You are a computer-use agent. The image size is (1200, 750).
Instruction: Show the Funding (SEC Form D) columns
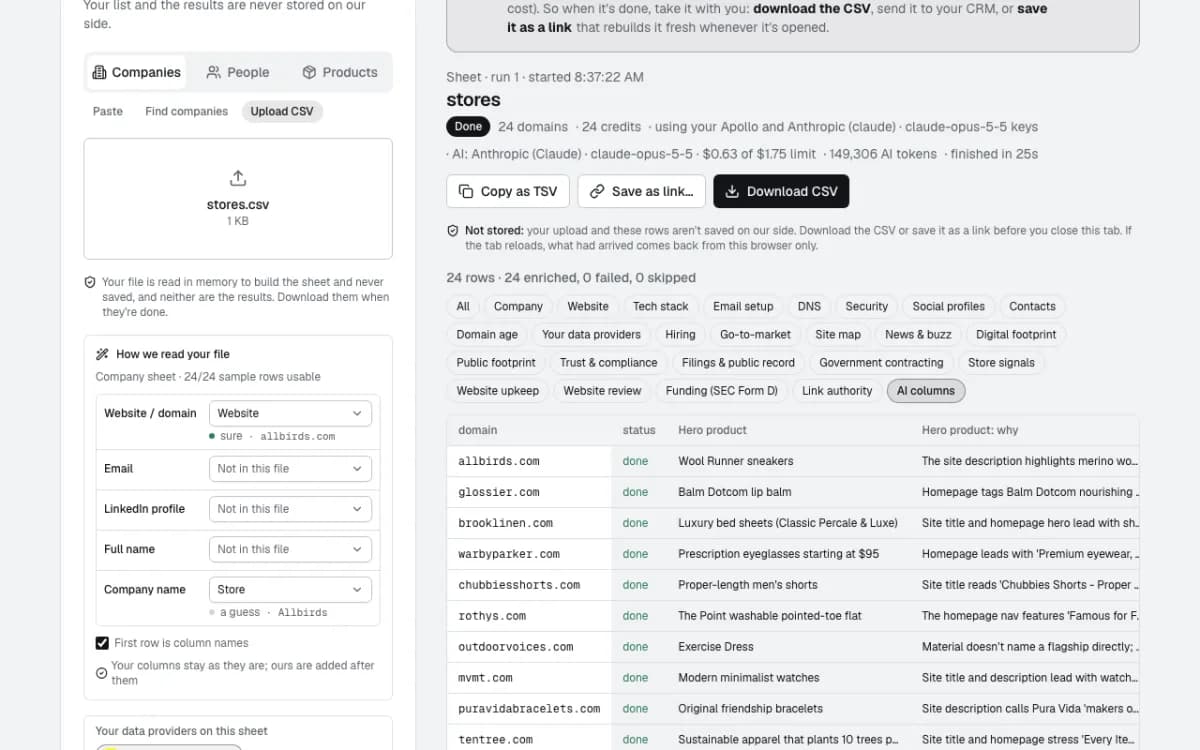[x=722, y=391]
